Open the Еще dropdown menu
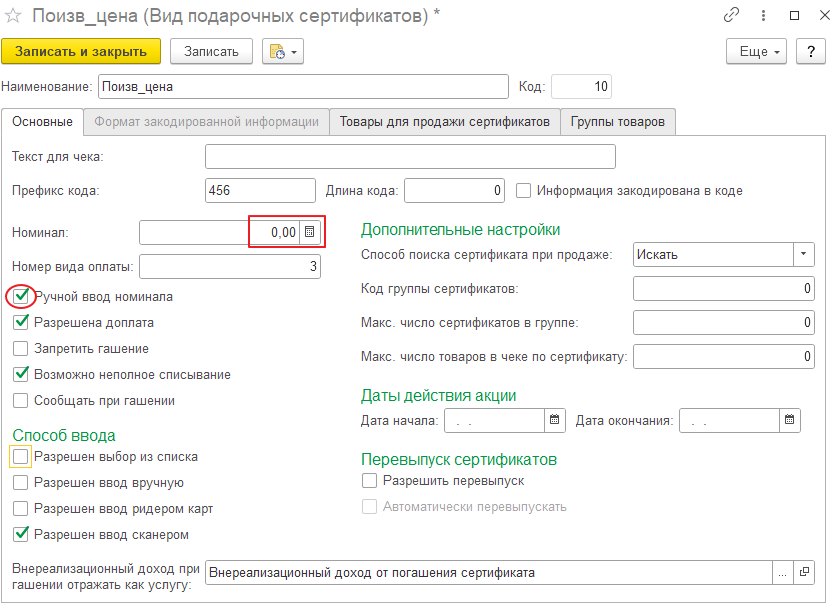The height and width of the screenshot is (608, 834). (756, 52)
